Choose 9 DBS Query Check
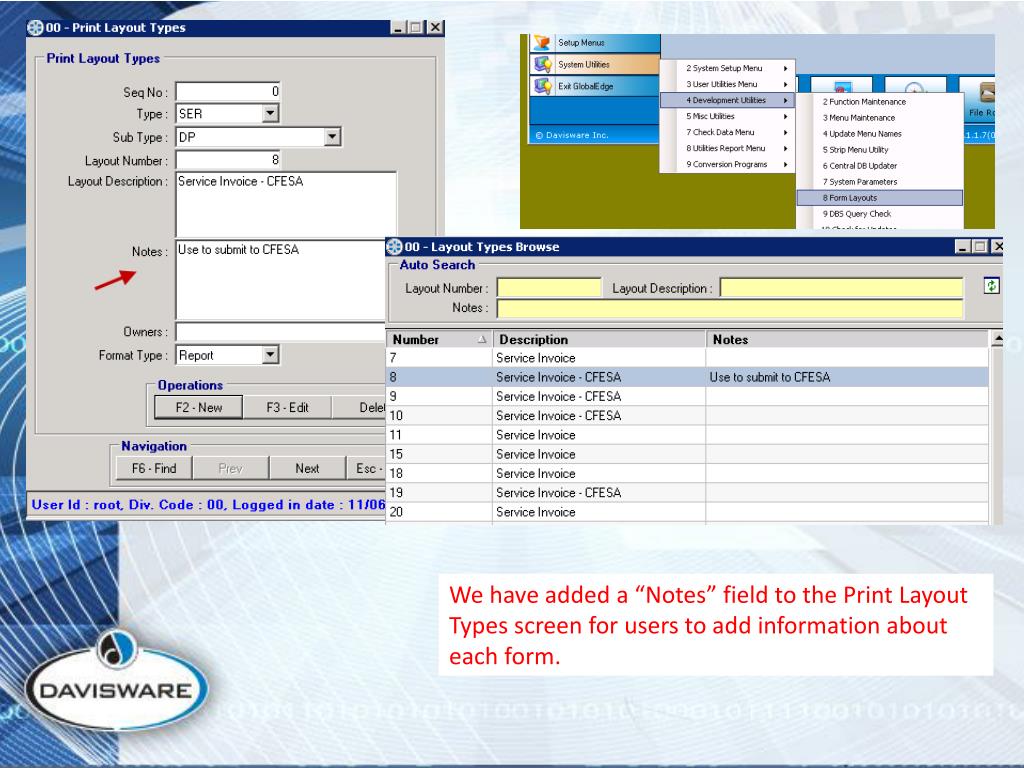This screenshot has height=768, width=1024. click(880, 214)
